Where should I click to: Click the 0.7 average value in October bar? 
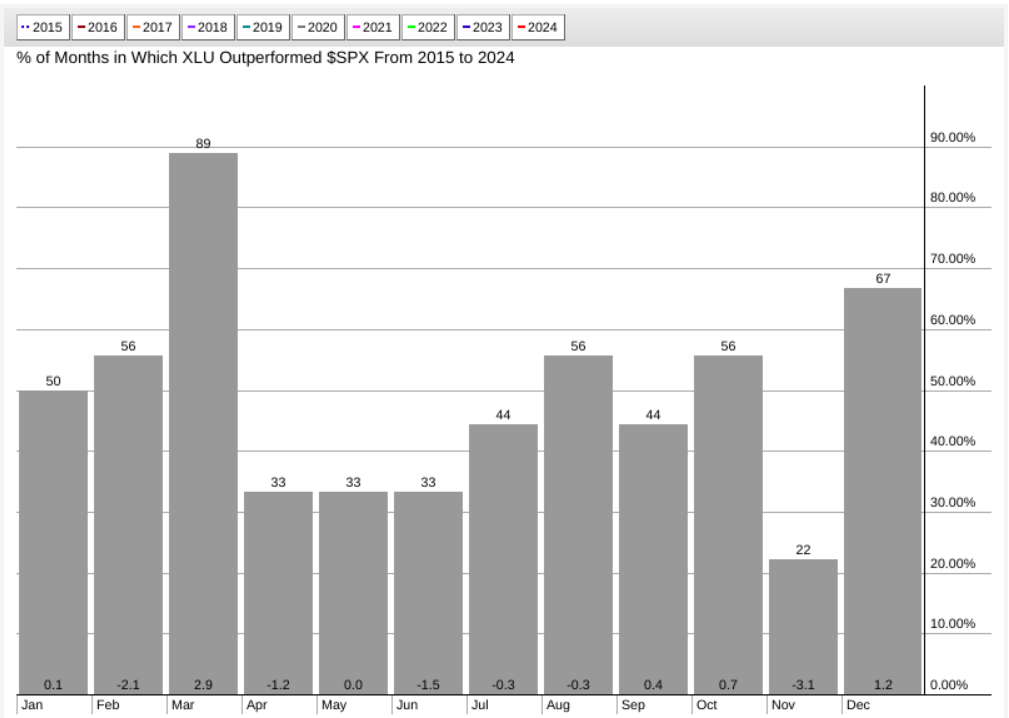(728, 685)
